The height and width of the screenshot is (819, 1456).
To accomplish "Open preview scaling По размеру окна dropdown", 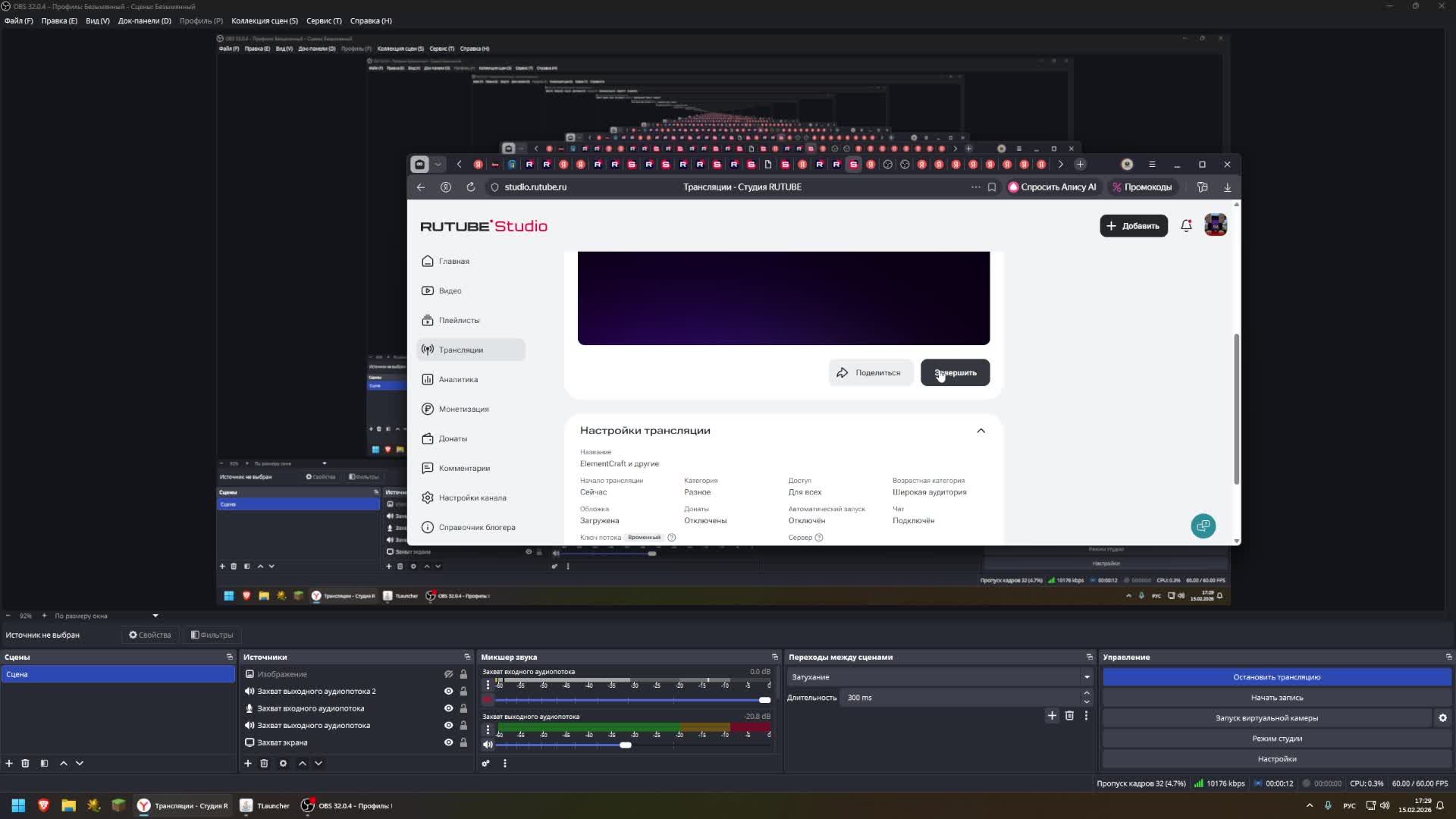I will [106, 616].
